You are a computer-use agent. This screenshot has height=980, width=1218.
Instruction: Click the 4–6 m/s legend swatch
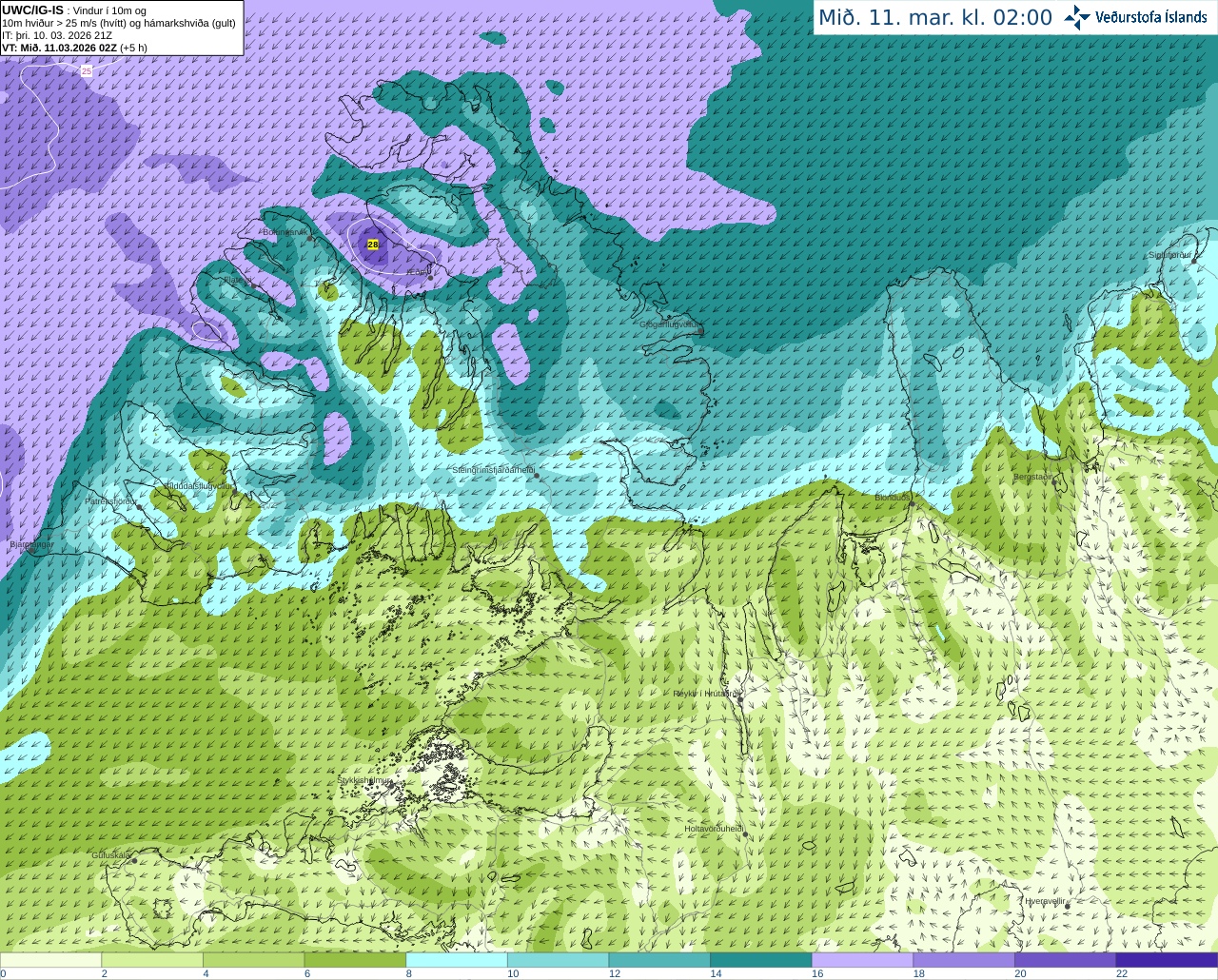click(253, 960)
